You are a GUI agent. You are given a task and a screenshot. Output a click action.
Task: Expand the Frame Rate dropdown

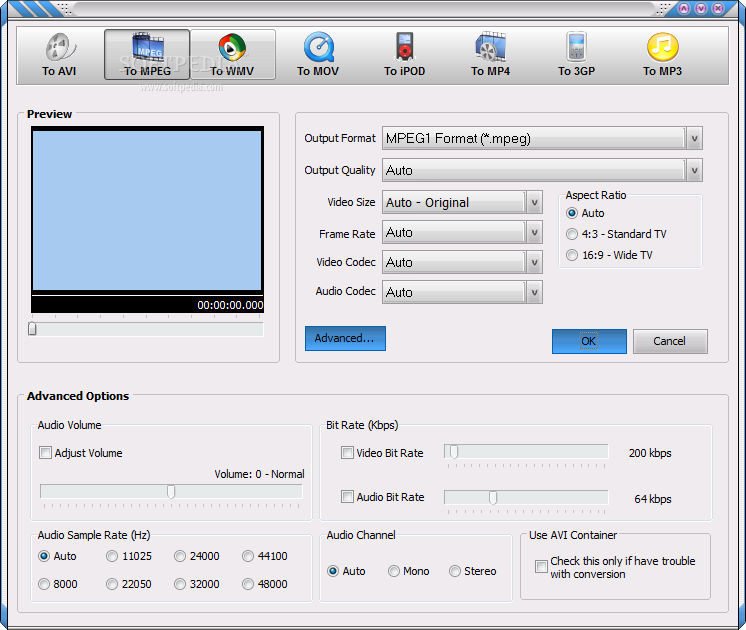tap(534, 232)
